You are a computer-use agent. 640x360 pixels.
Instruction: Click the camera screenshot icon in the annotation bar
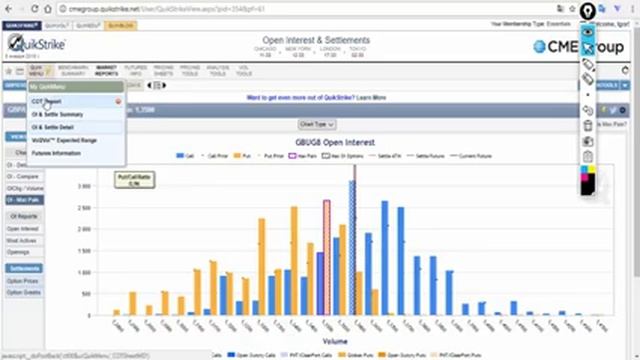588,141
